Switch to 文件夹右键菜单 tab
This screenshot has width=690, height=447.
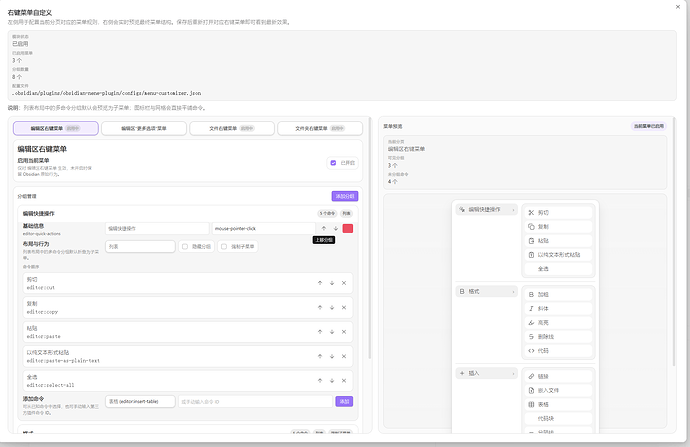coord(320,128)
